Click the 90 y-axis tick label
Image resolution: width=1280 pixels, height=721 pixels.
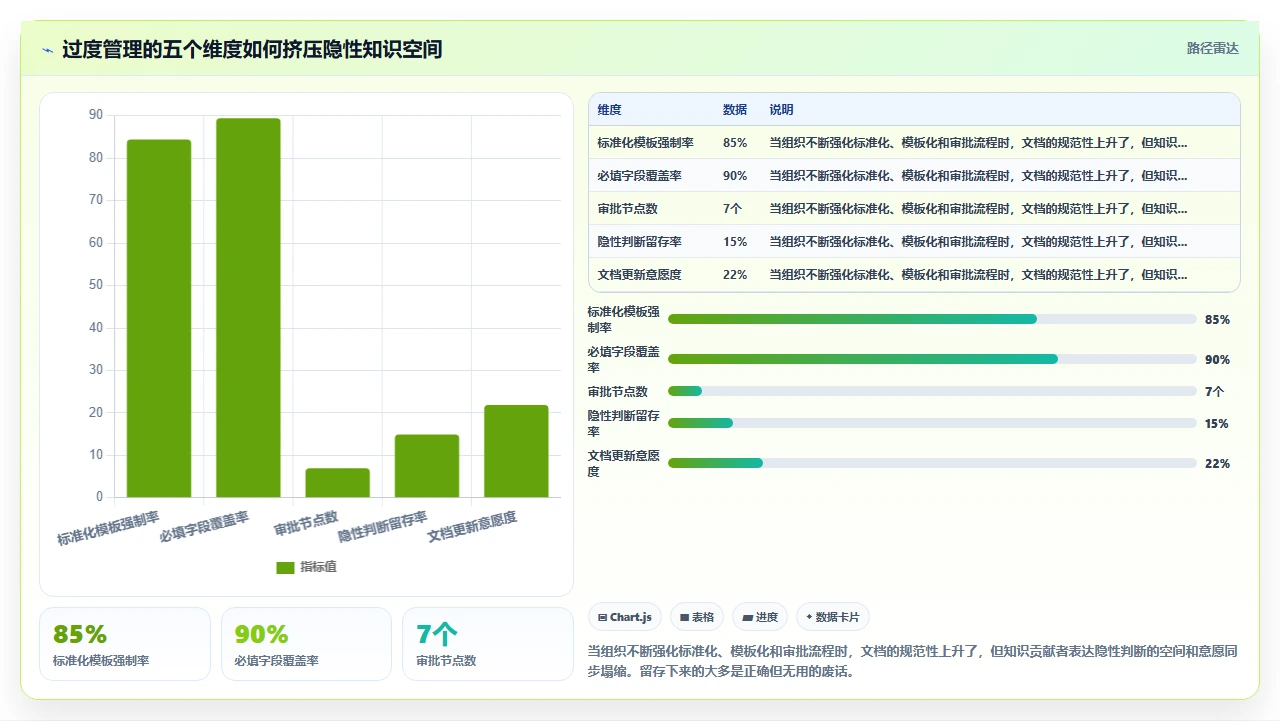(x=96, y=115)
